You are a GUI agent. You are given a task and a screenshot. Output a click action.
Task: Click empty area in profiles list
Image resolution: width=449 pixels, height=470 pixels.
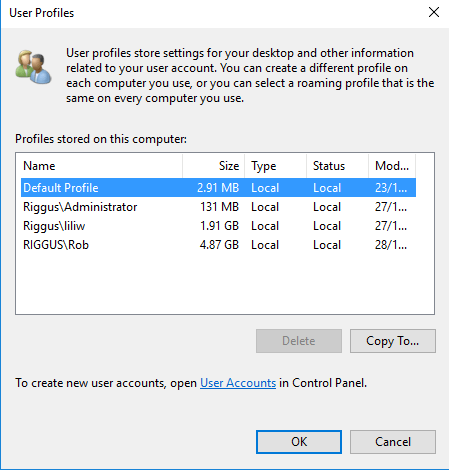pyautogui.click(x=225, y=283)
